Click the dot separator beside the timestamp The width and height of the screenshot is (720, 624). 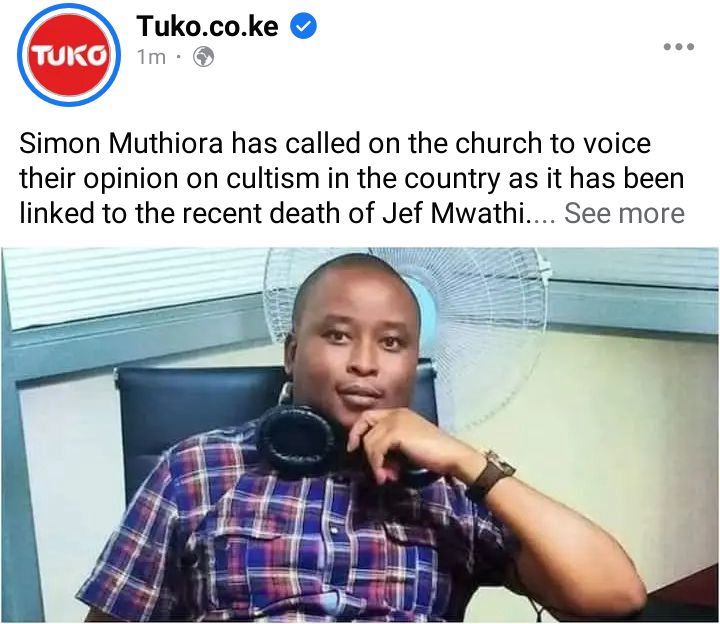[x=179, y=57]
